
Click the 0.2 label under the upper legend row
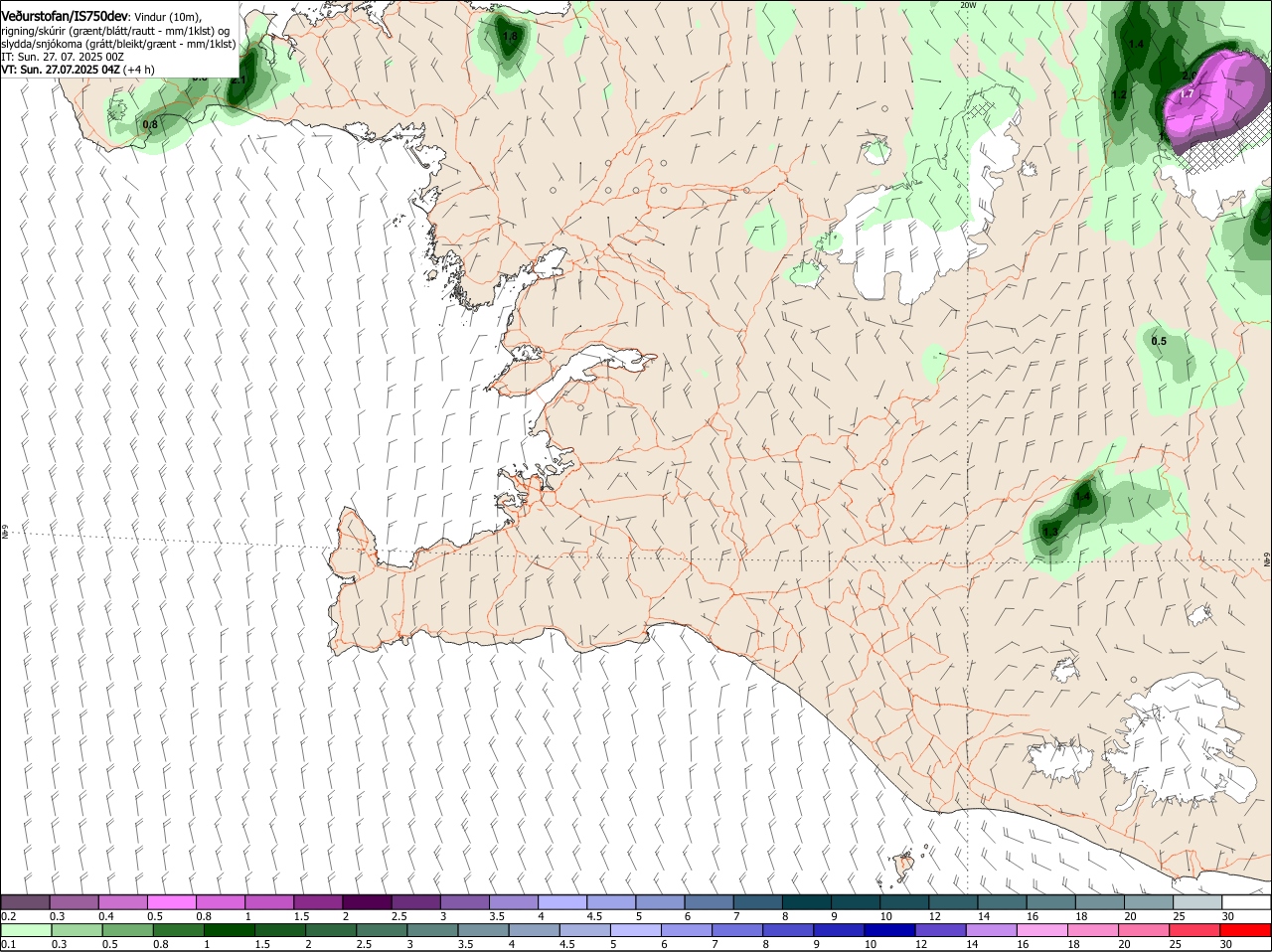[x=8, y=915]
